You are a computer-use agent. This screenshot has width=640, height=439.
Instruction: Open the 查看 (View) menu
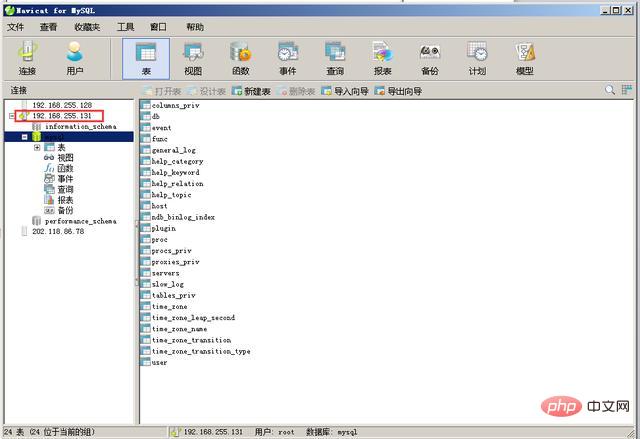pyautogui.click(x=49, y=27)
